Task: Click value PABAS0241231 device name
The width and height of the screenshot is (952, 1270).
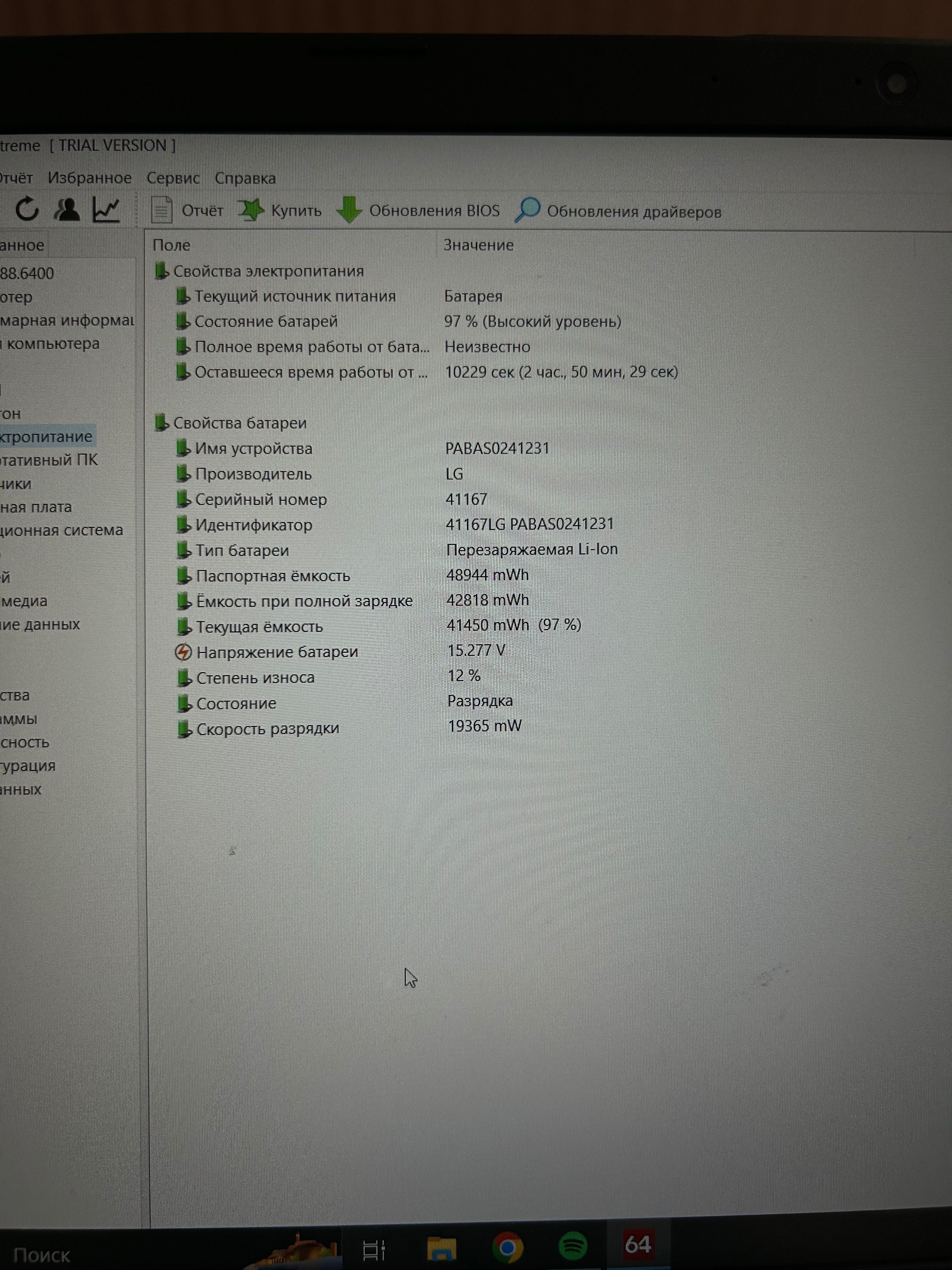Action: 497,449
